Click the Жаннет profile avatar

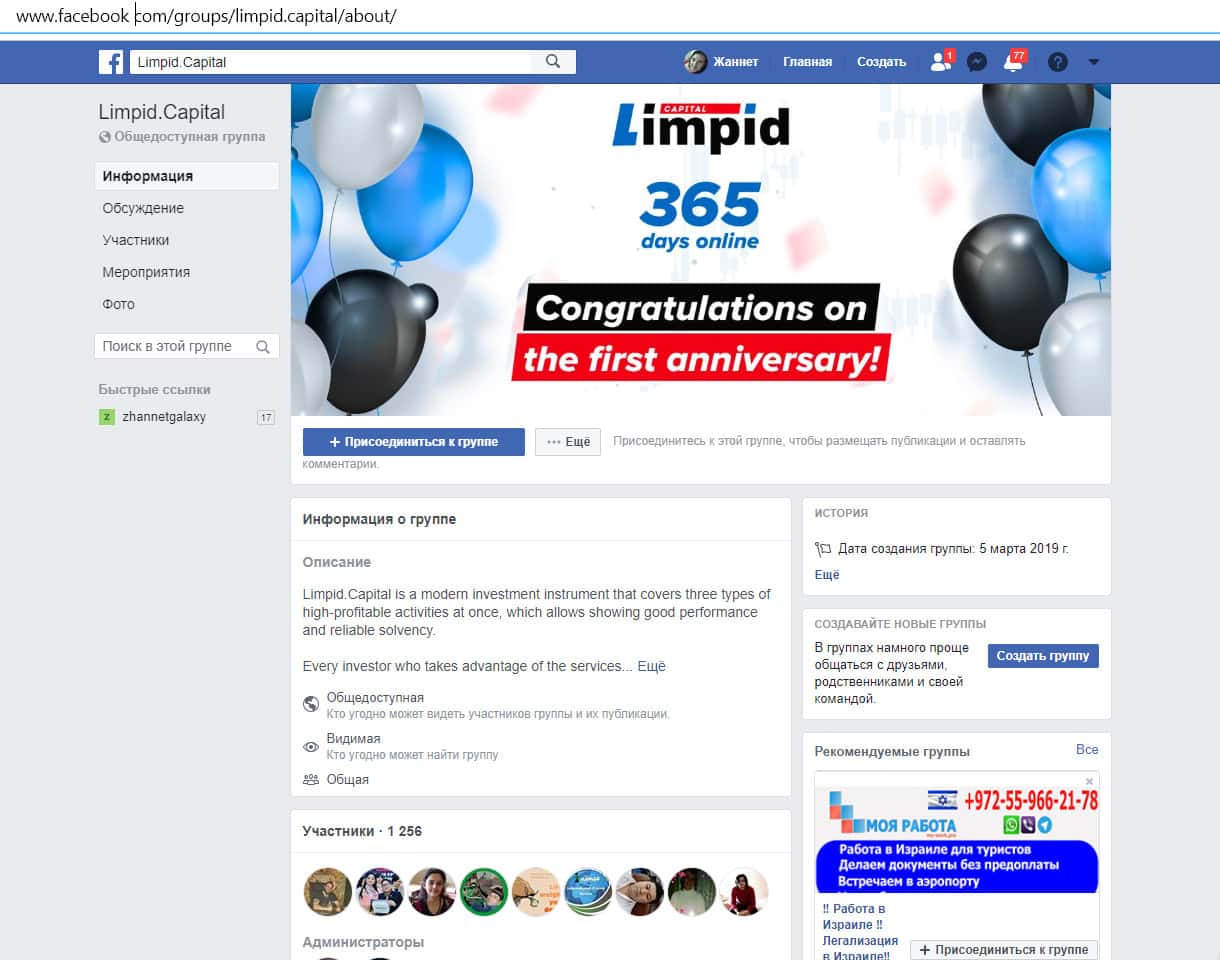pyautogui.click(x=695, y=62)
